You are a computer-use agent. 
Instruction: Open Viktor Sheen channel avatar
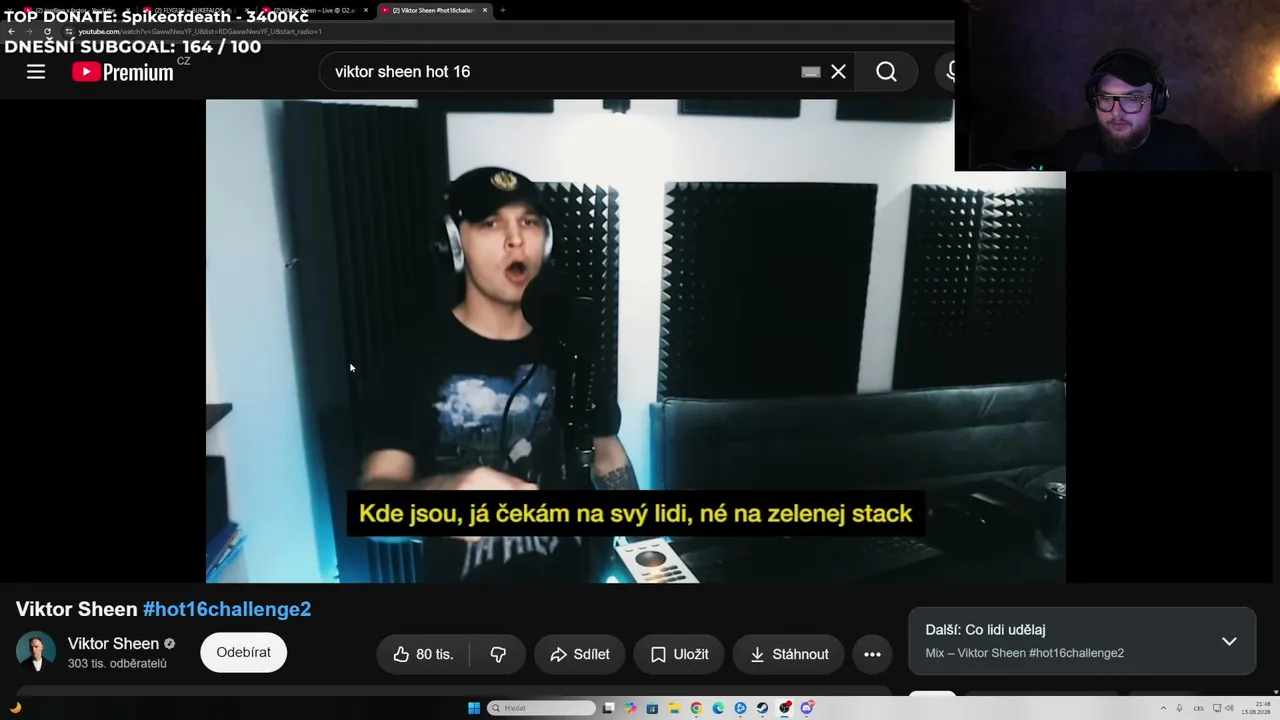click(x=36, y=652)
